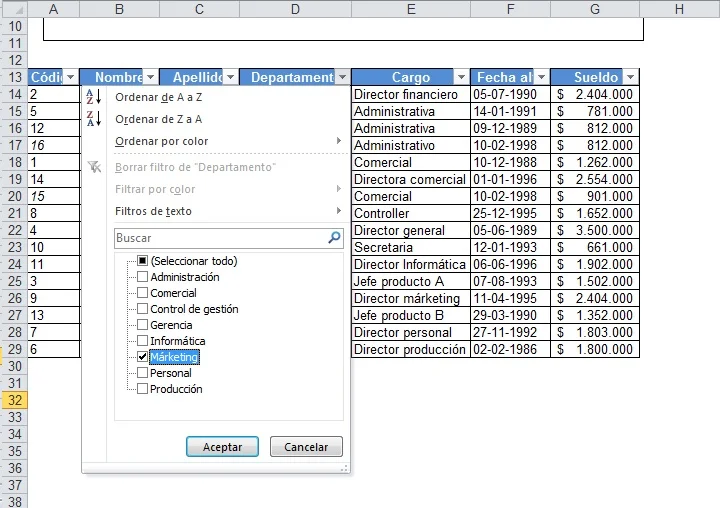
Task: Click the date cell 02-02-1986
Action: click(510, 349)
